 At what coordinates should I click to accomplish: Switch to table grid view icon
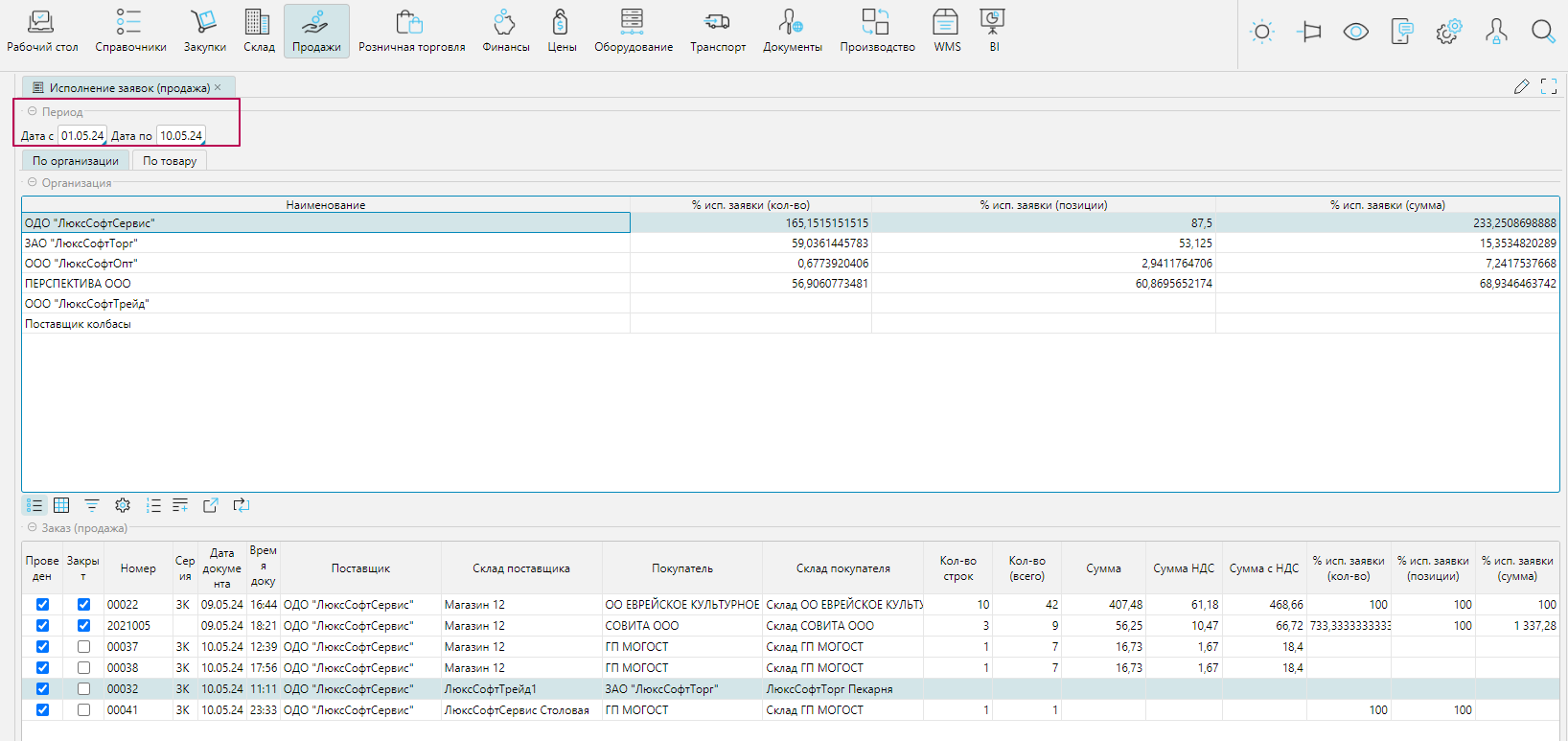[x=61, y=505]
